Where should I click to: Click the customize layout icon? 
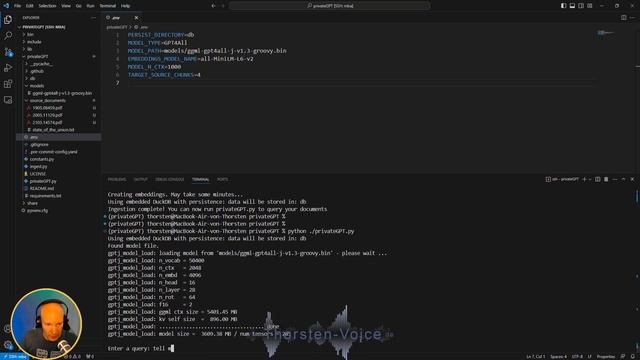pos(590,6)
